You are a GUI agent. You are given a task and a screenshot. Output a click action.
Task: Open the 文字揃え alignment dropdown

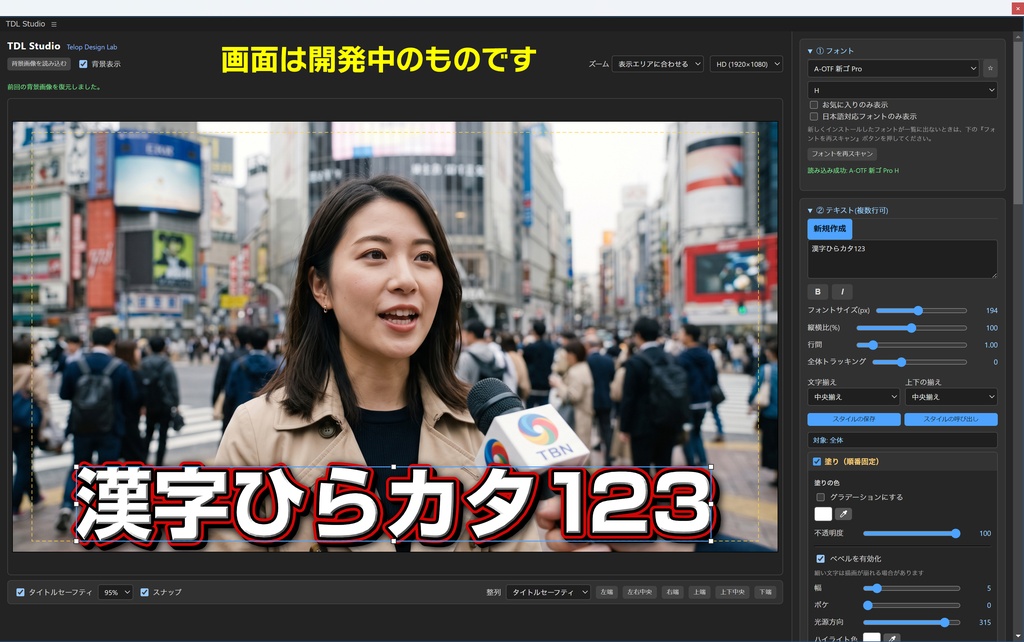(854, 396)
